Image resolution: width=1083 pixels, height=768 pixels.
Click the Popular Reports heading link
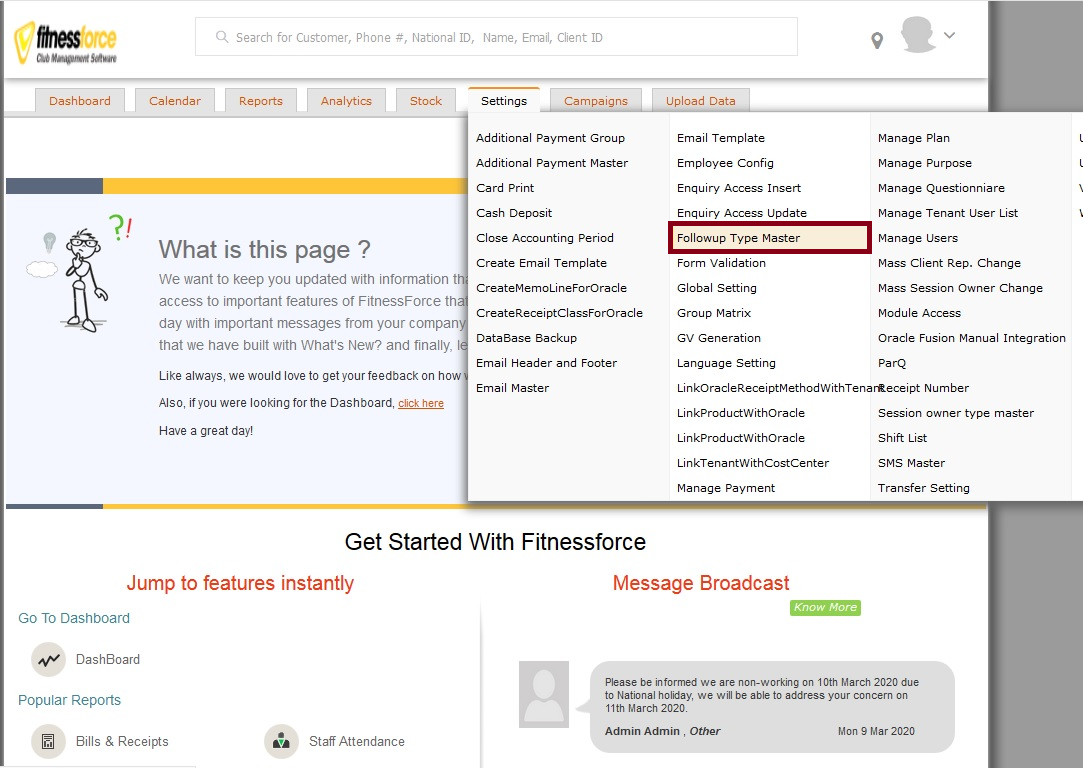[x=69, y=700]
